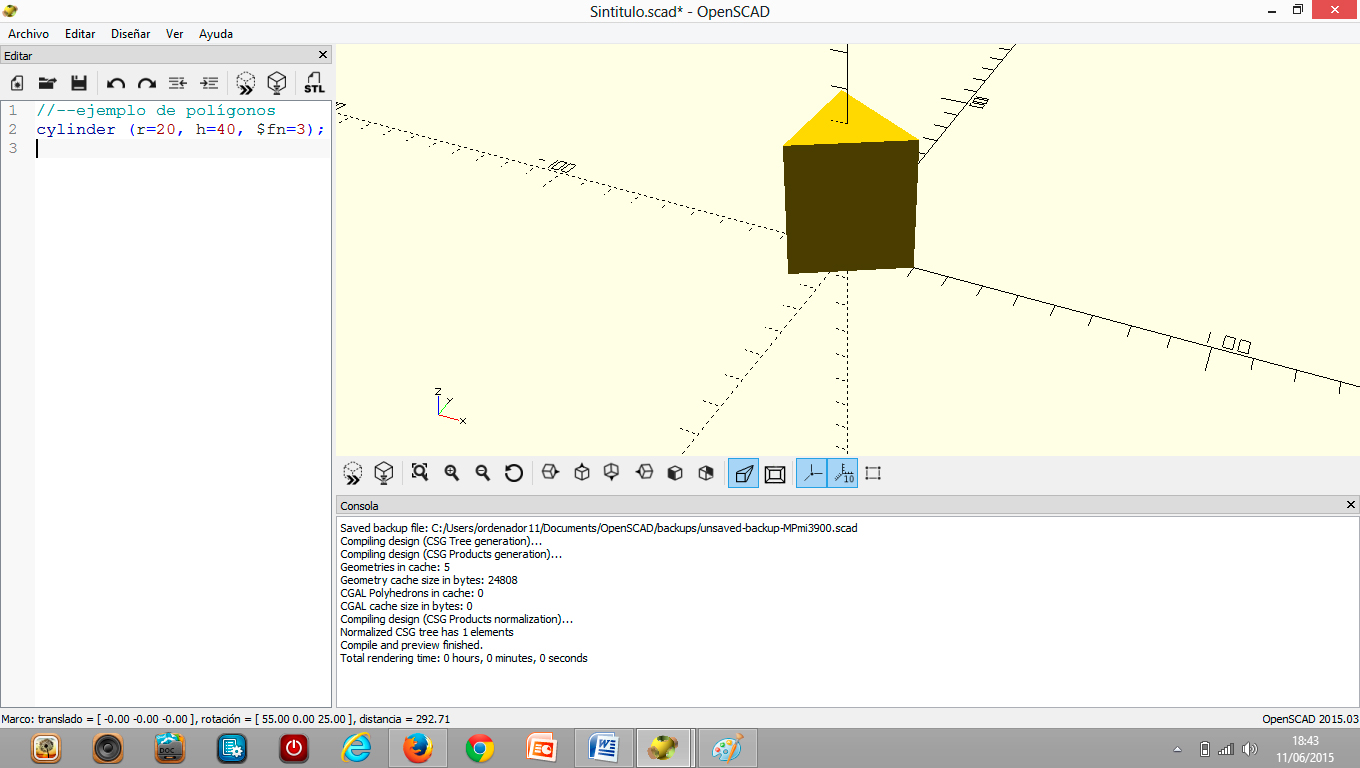Show edges toggle in view toolbar
The height and width of the screenshot is (768, 1360).
pos(873,473)
